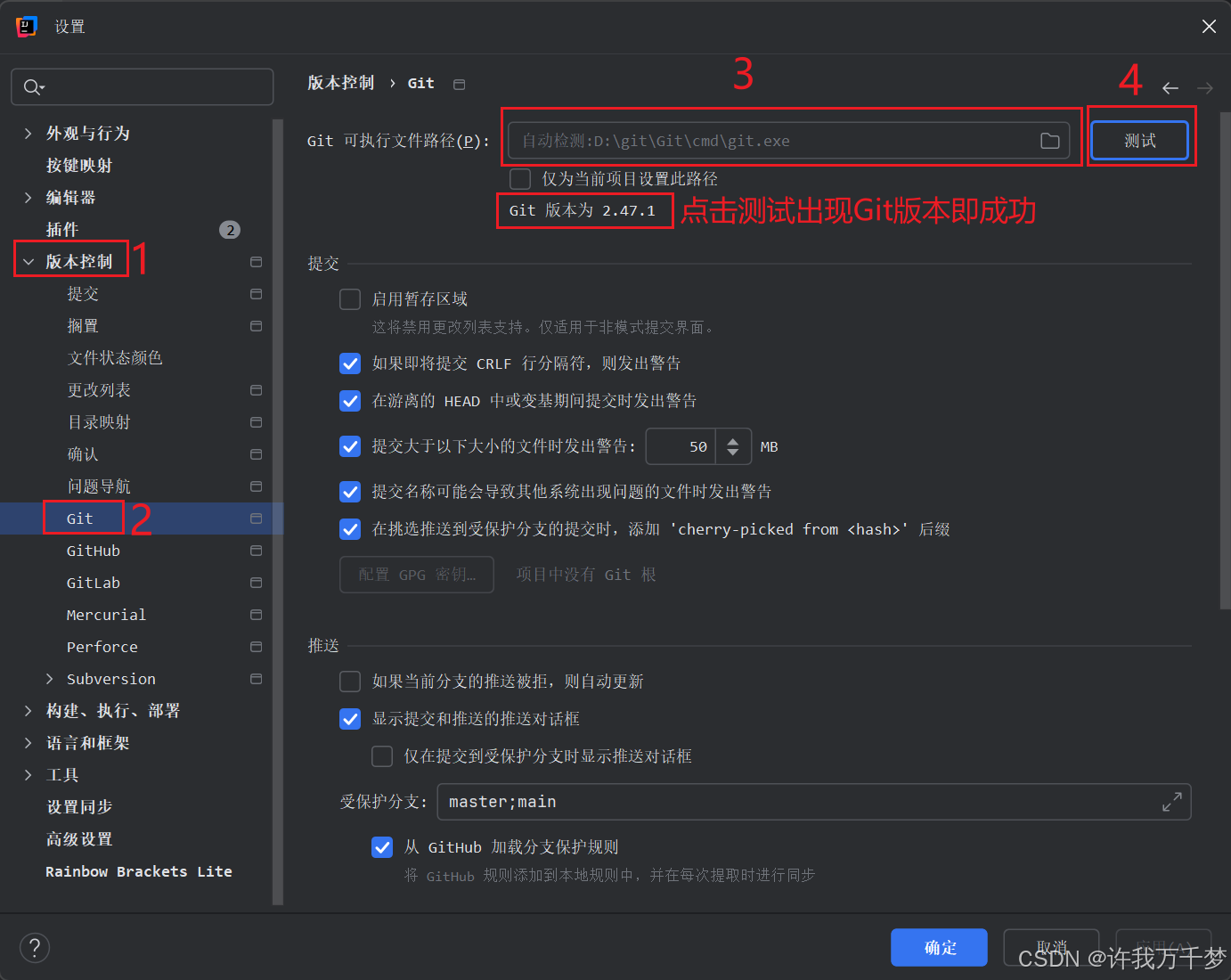Click the settings page vertical scrollbar
Viewport: 1231px width, 980px height.
[x=1225, y=361]
